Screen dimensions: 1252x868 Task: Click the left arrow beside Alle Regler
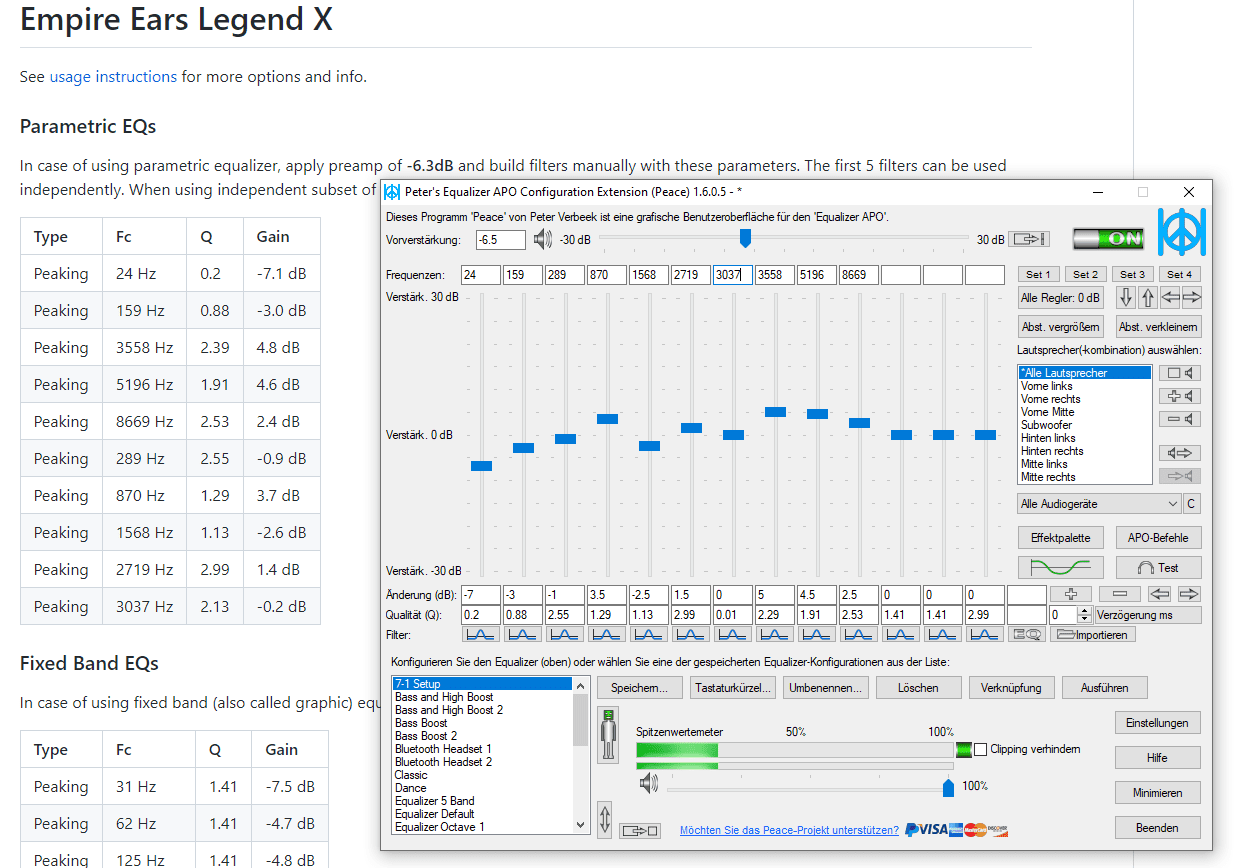(1170, 298)
